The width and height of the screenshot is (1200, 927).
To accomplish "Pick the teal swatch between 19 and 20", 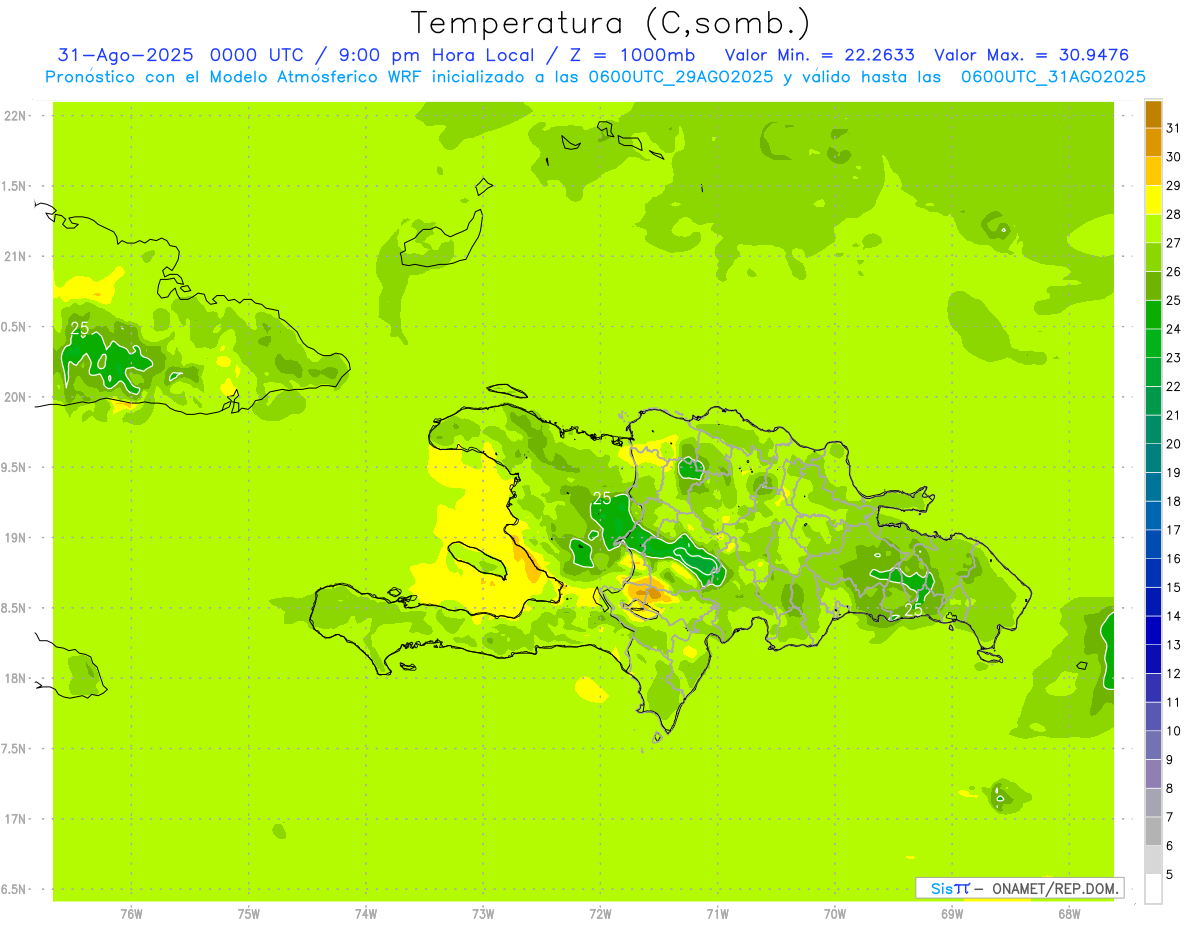I will (x=1153, y=458).
